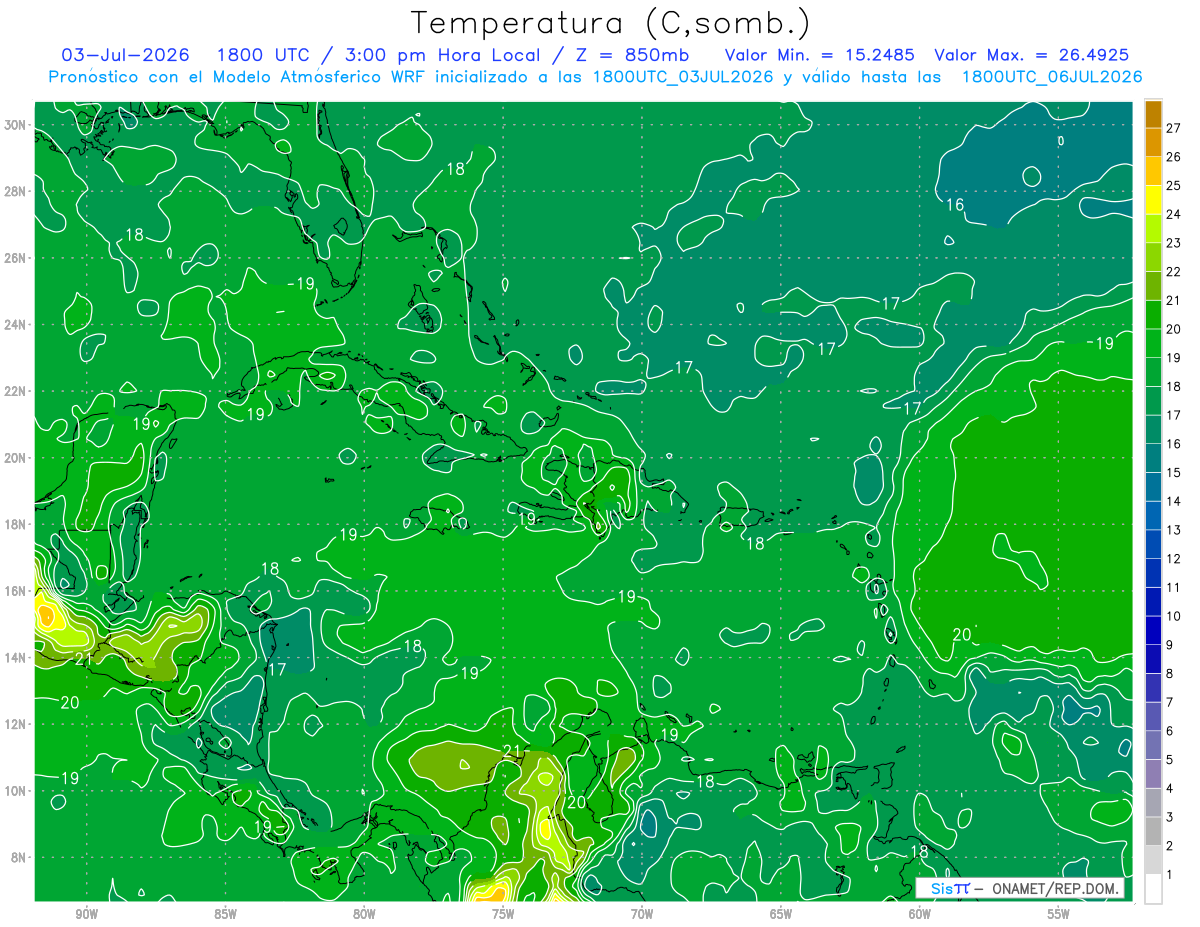Viewport: 1200px width, 927px height.
Task: Click the "8N" latitude label
Action: (x=17, y=857)
